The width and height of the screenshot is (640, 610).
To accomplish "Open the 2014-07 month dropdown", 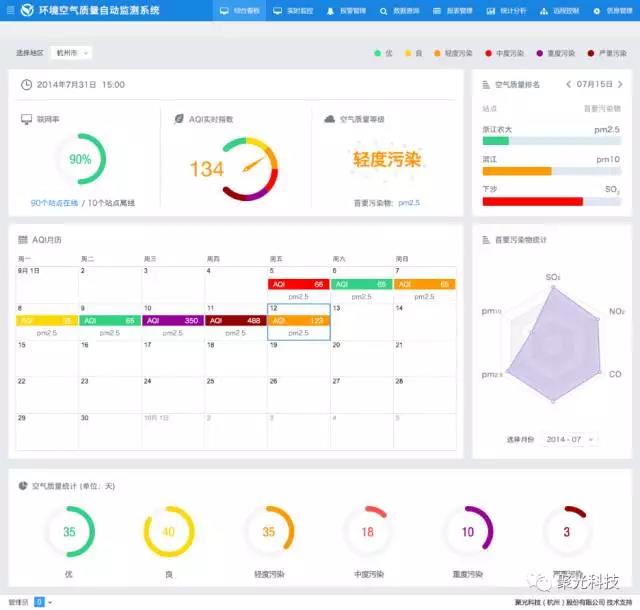I will click(x=569, y=439).
